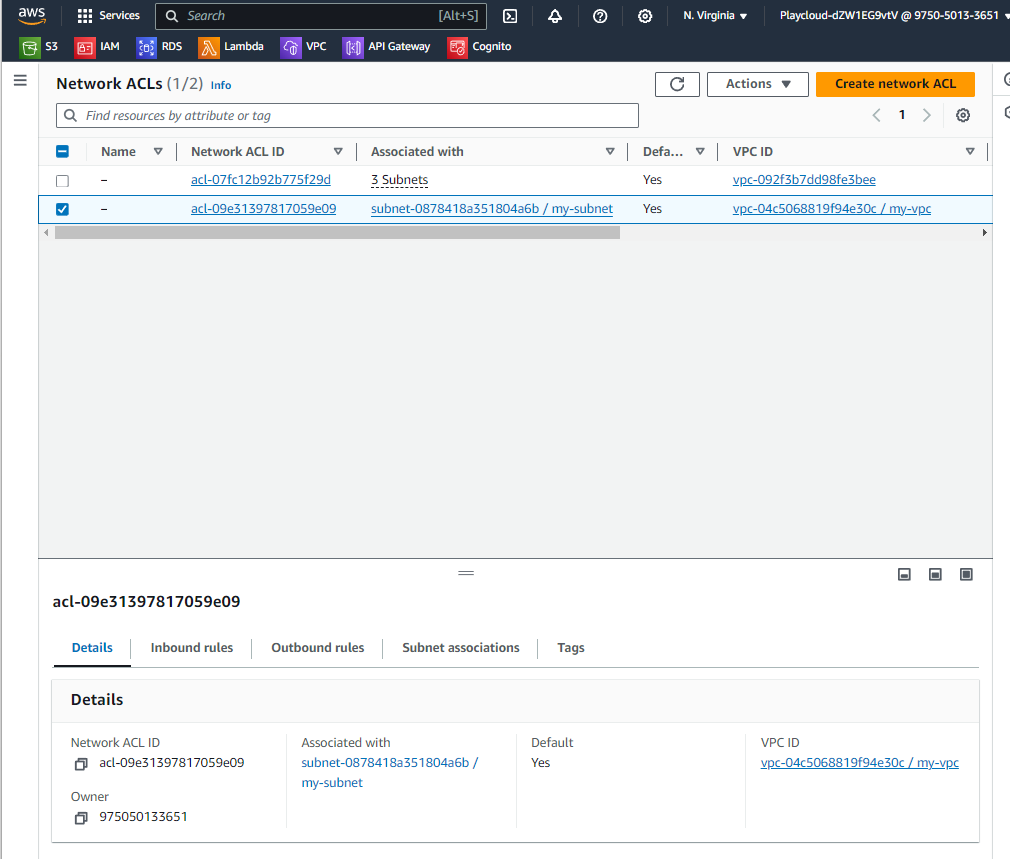The image size is (1010, 859).
Task: Open subnet-0878418a351804a6b / my-subnet table link
Action: pos(492,209)
